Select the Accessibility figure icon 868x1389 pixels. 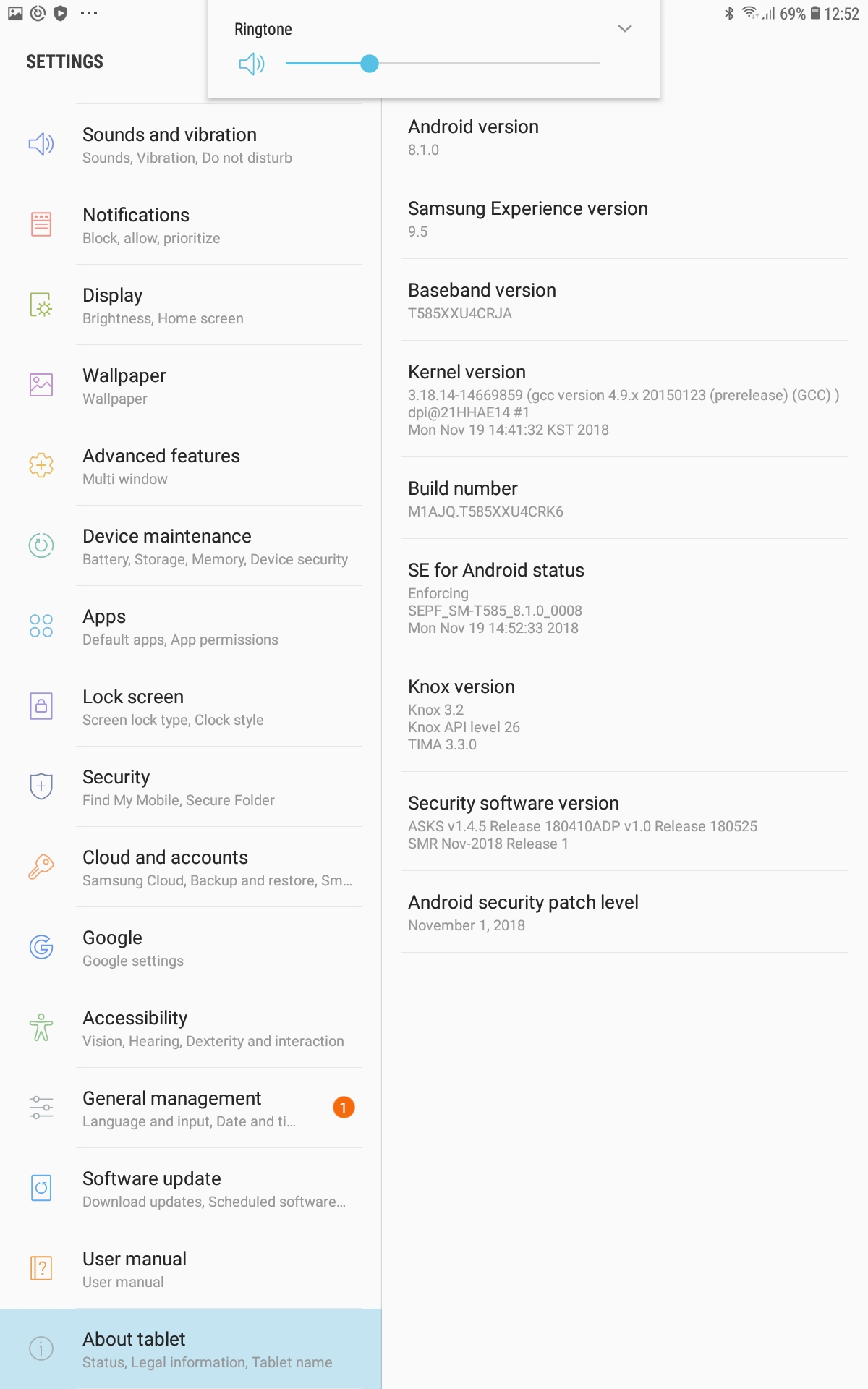(x=41, y=1027)
